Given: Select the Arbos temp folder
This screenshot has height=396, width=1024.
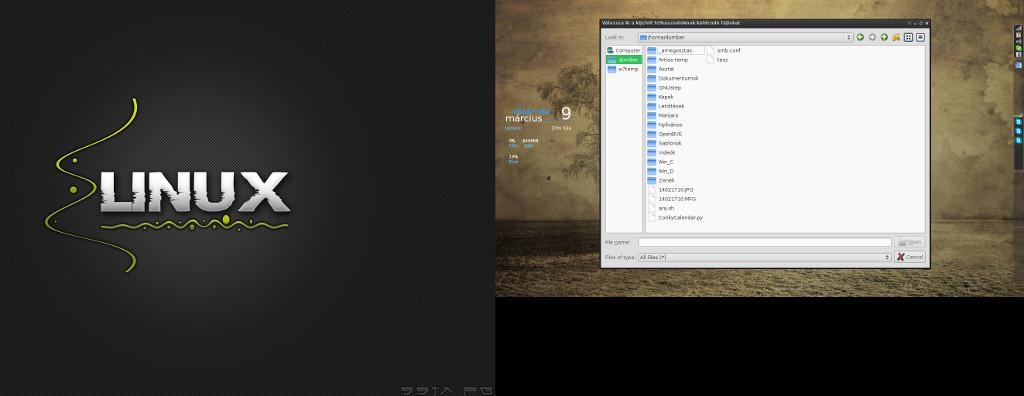Looking at the screenshot, I should [x=668, y=59].
